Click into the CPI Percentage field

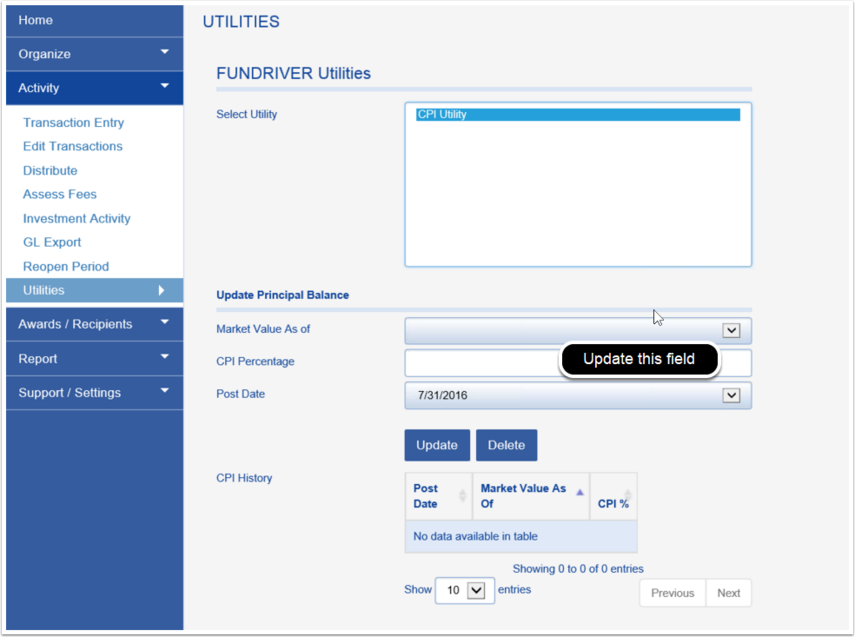[578, 363]
